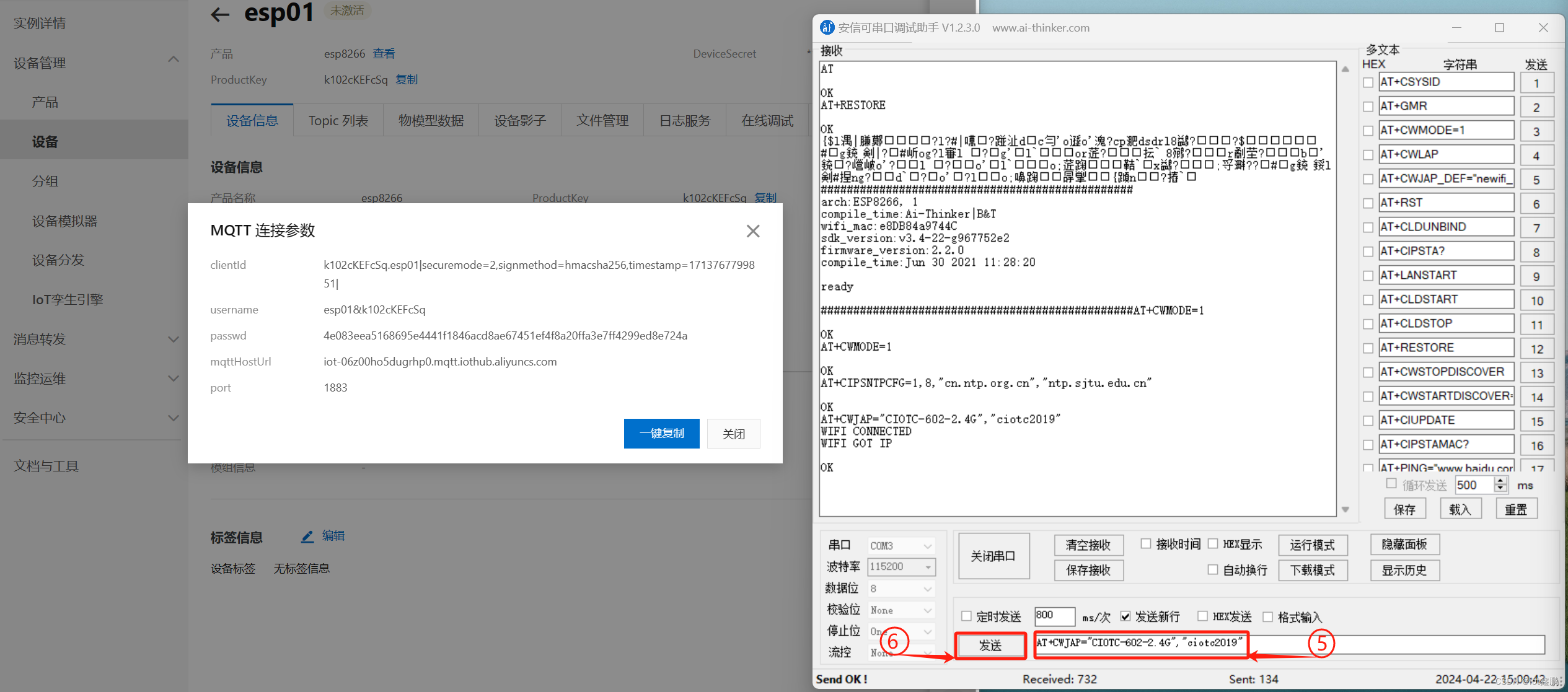This screenshot has width=1568, height=692.
Task: Open the 设备影子 tab
Action: point(520,120)
